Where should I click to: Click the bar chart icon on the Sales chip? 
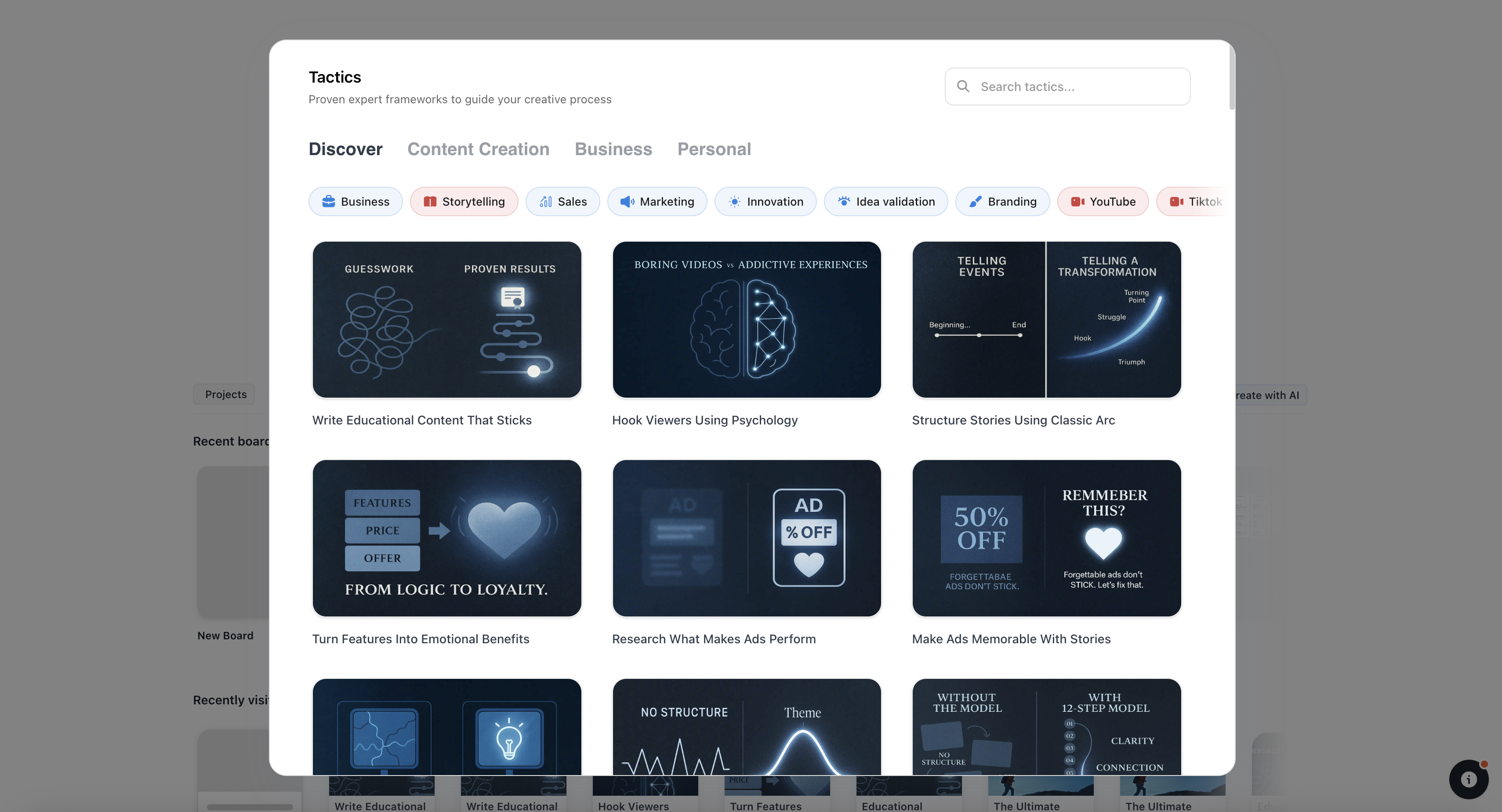click(x=546, y=201)
